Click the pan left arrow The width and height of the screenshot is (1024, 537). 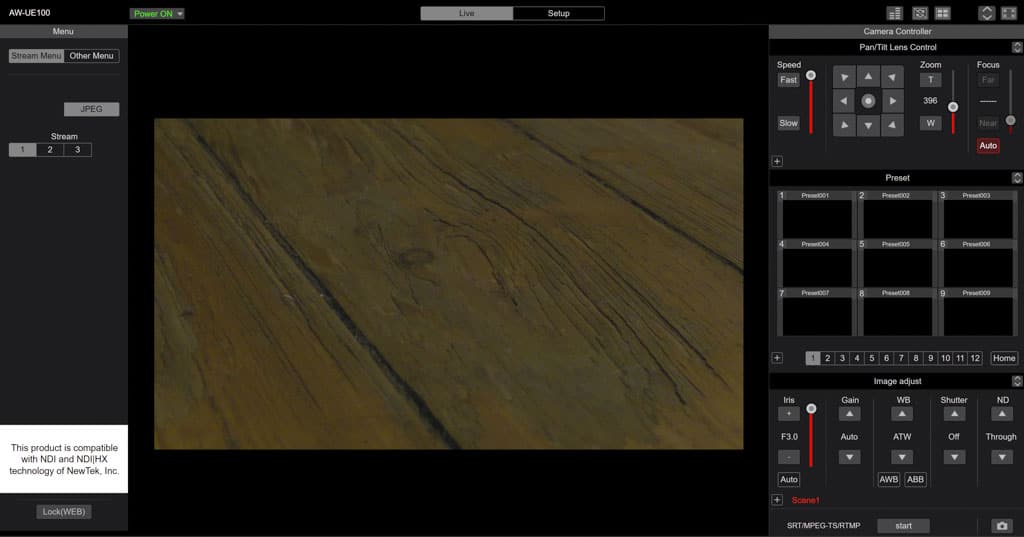tap(844, 101)
